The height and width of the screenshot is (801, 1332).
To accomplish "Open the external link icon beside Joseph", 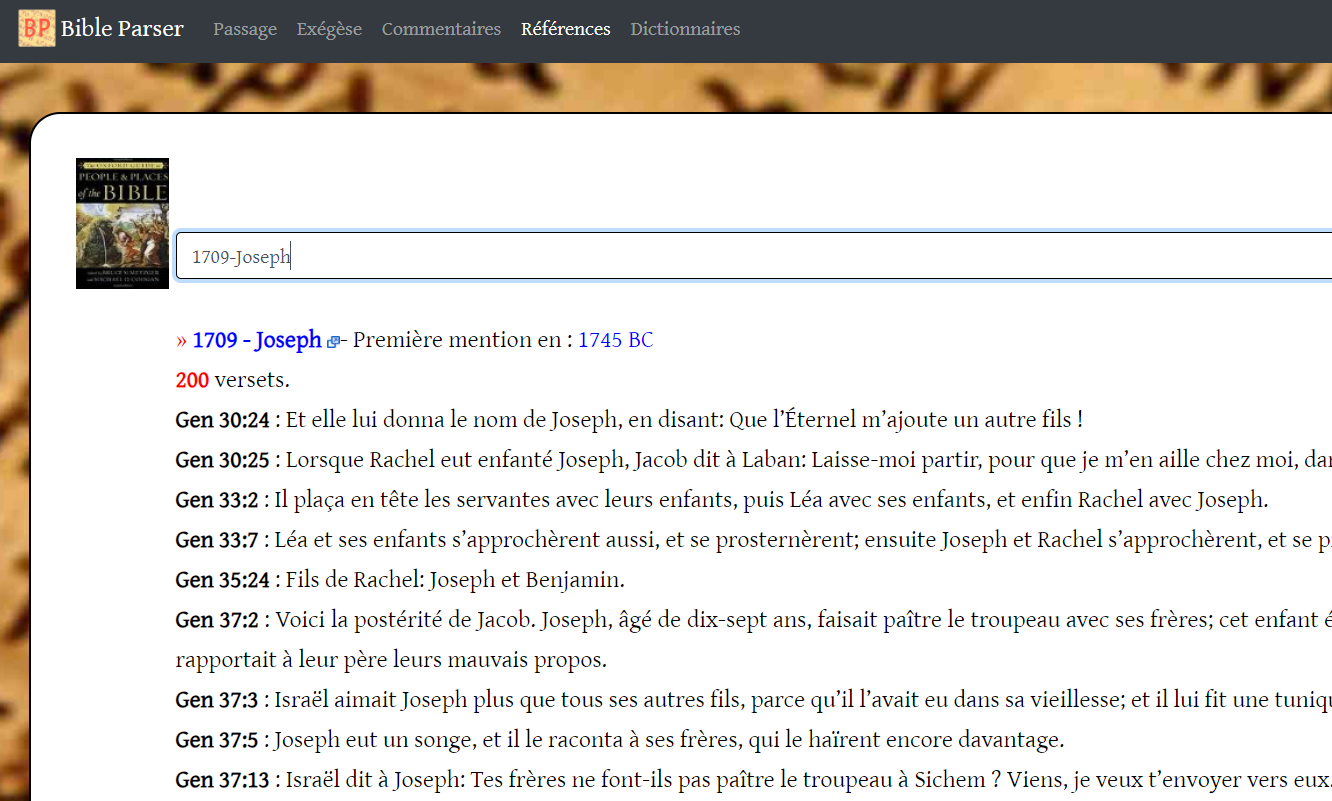I will click(333, 342).
